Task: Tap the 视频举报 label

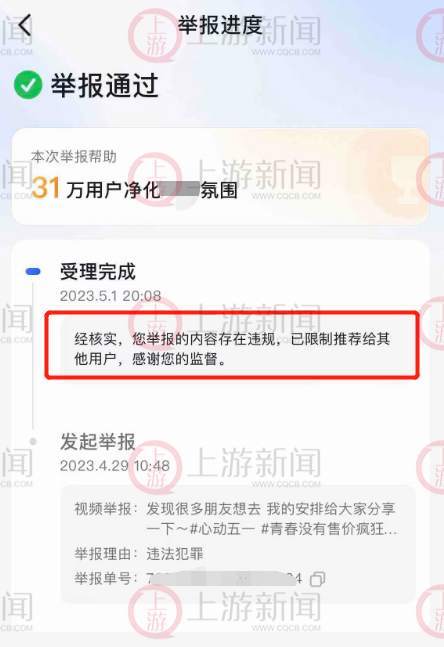Action: click(106, 509)
